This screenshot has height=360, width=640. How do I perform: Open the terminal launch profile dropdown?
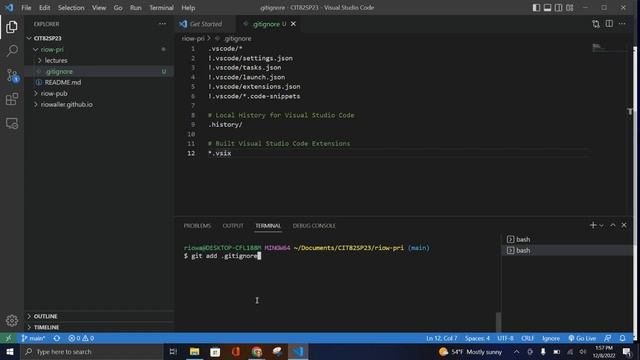(x=601, y=226)
